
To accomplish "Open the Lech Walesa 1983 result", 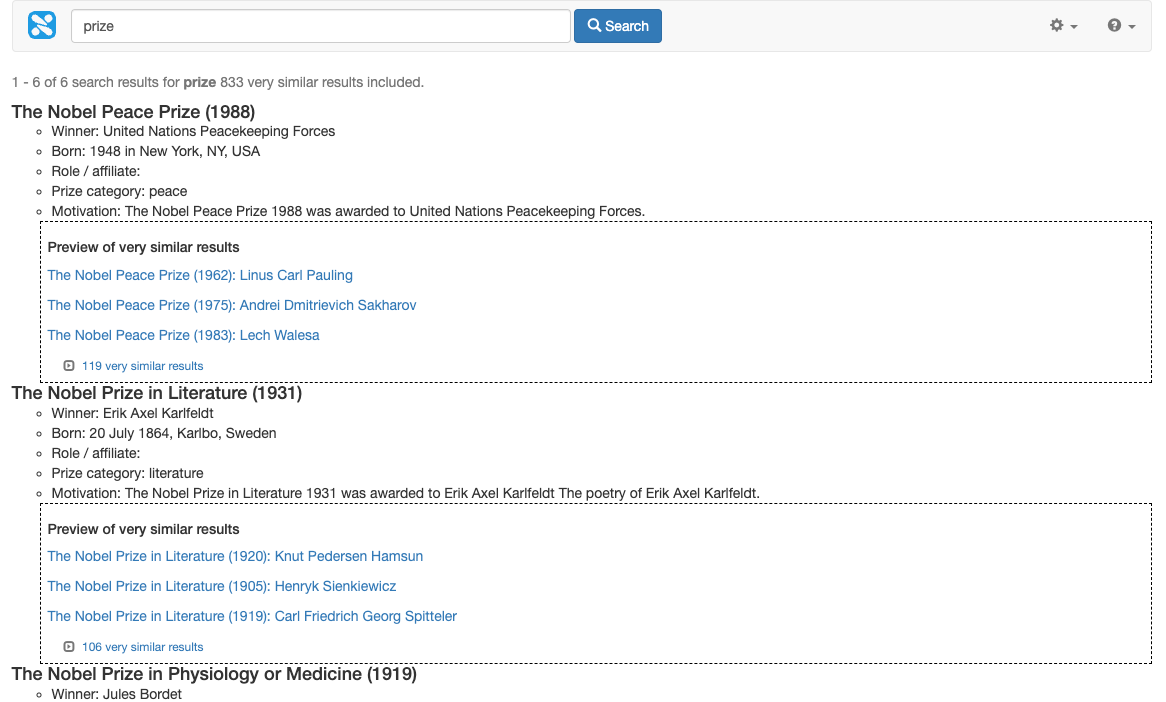I will [x=183, y=335].
